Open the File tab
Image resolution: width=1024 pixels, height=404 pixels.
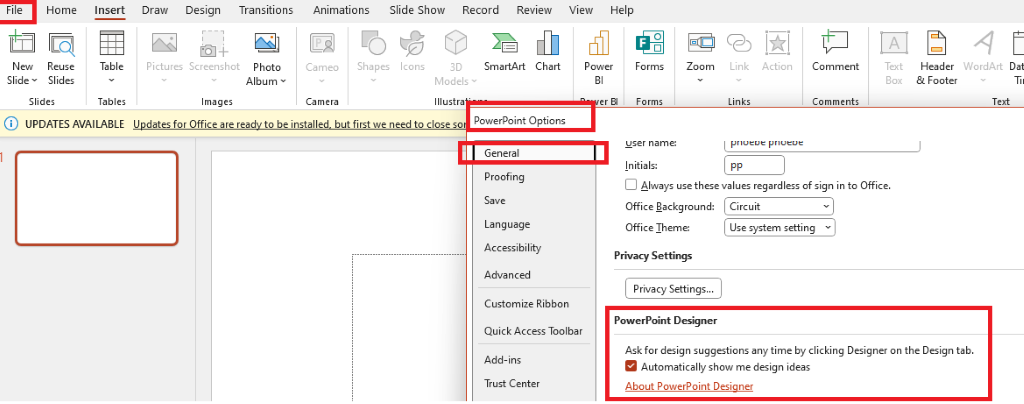15,10
